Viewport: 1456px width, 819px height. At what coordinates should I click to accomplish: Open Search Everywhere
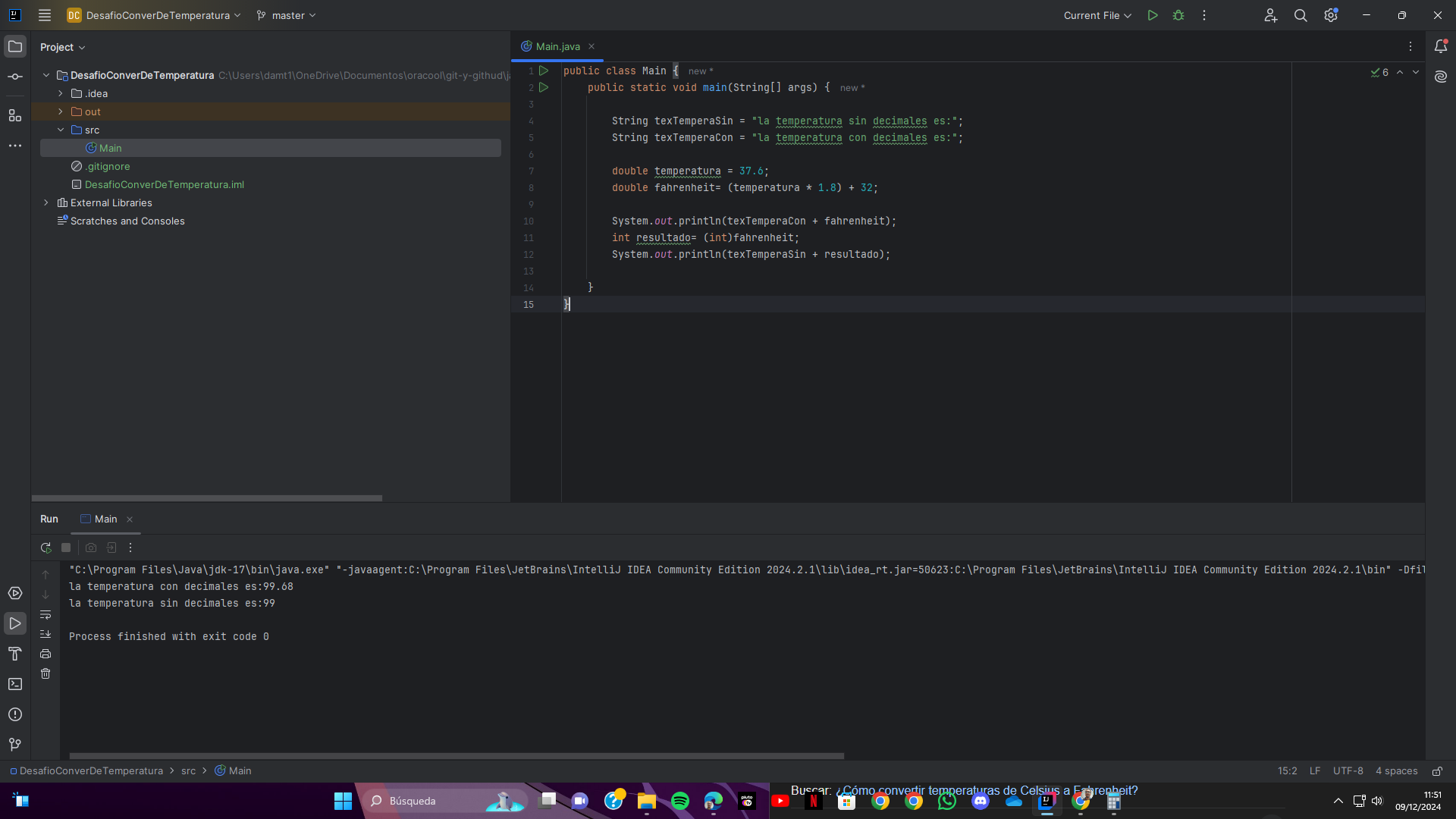(1301, 15)
